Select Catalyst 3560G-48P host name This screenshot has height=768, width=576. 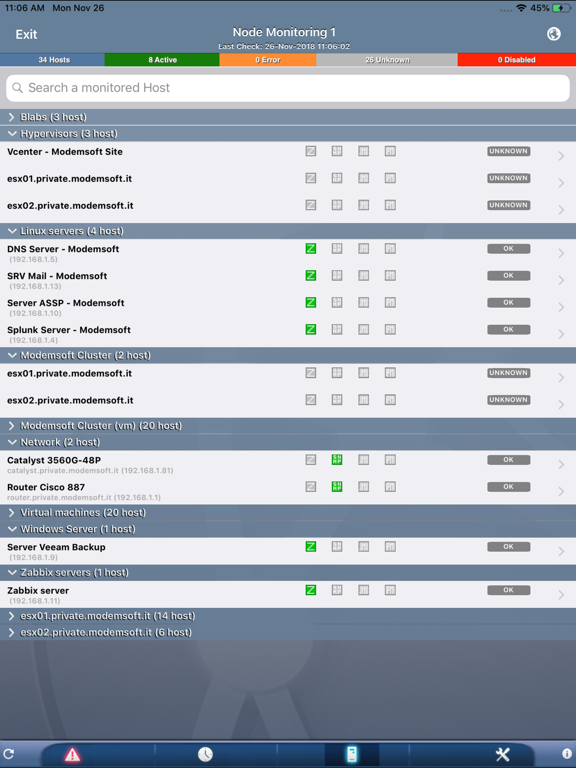tap(54, 460)
